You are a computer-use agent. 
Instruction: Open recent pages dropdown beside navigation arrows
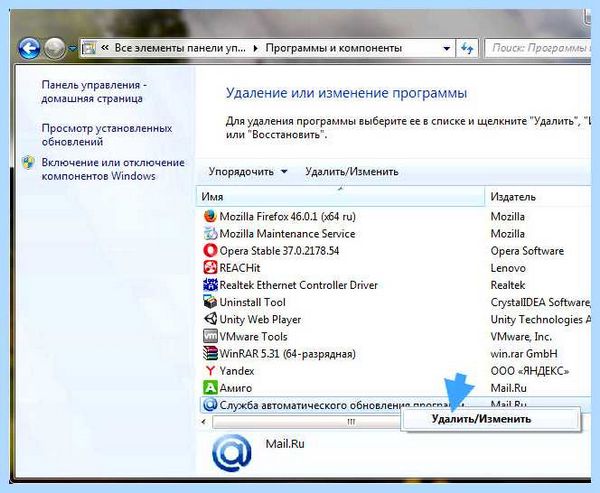(72, 49)
